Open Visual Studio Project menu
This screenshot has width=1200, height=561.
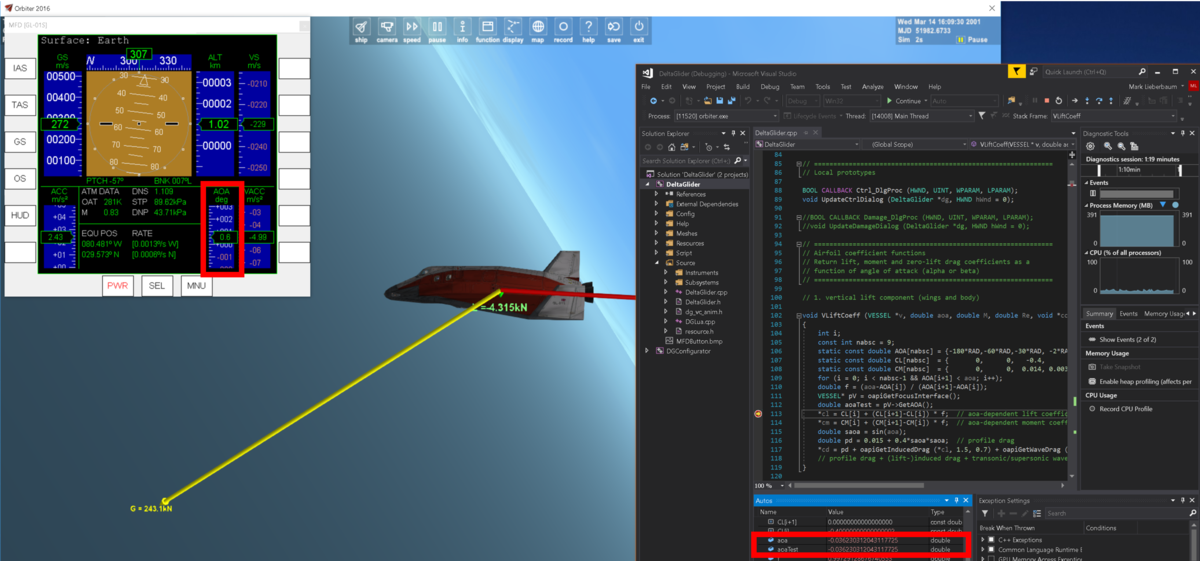pos(715,87)
